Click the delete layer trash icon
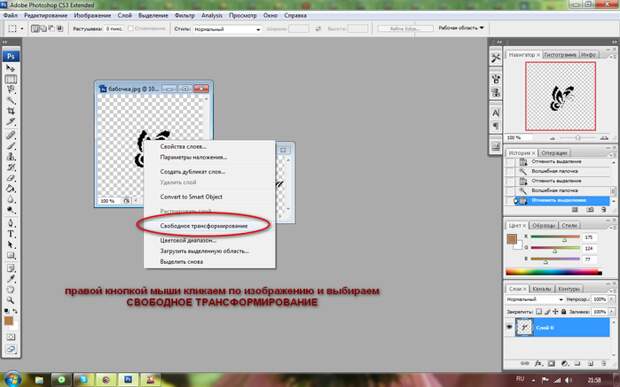 (604, 363)
